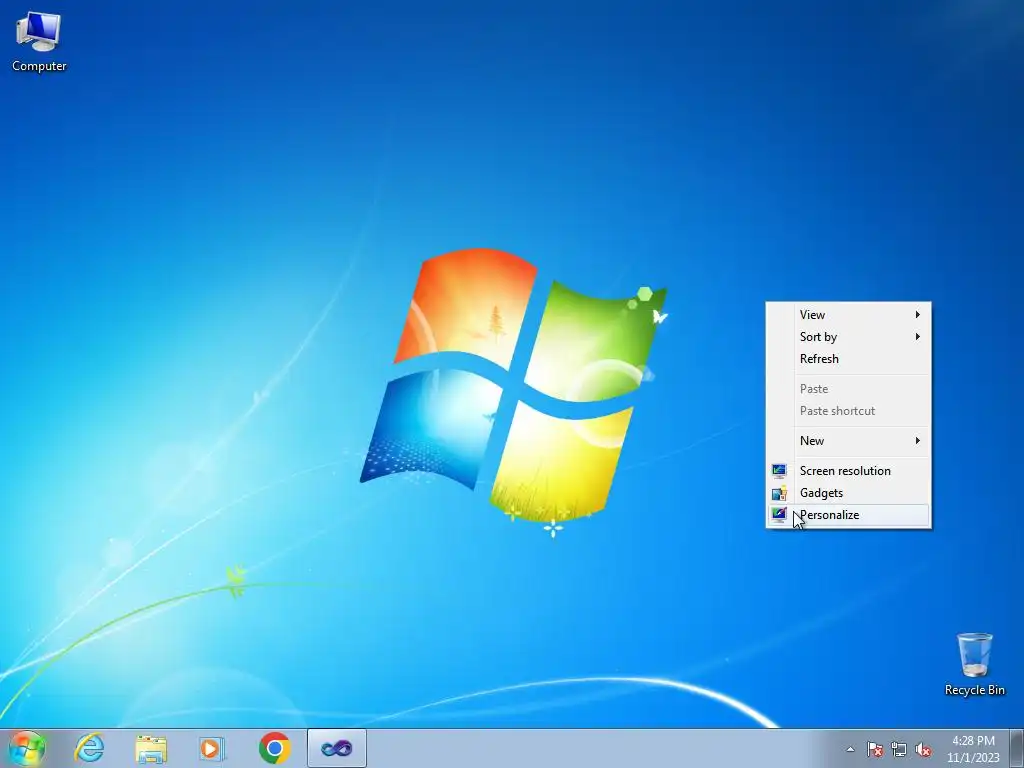Open the Windows Start menu orb

tap(27, 748)
